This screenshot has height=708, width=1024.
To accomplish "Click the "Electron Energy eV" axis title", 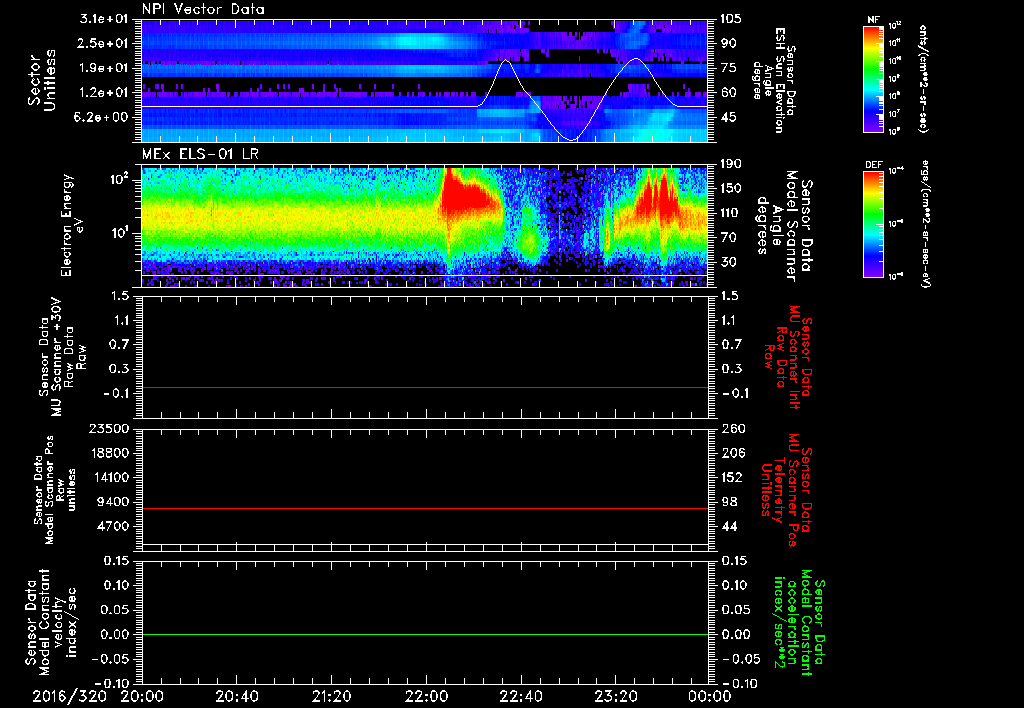I will click(x=72, y=225).
